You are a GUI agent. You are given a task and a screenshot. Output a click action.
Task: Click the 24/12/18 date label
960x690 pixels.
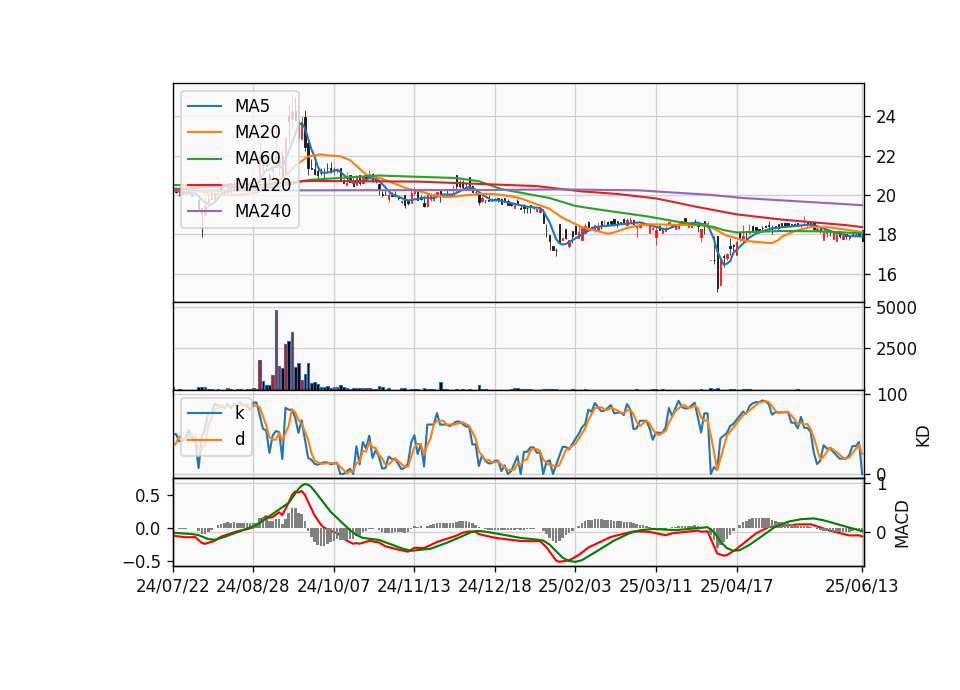tap(495, 586)
